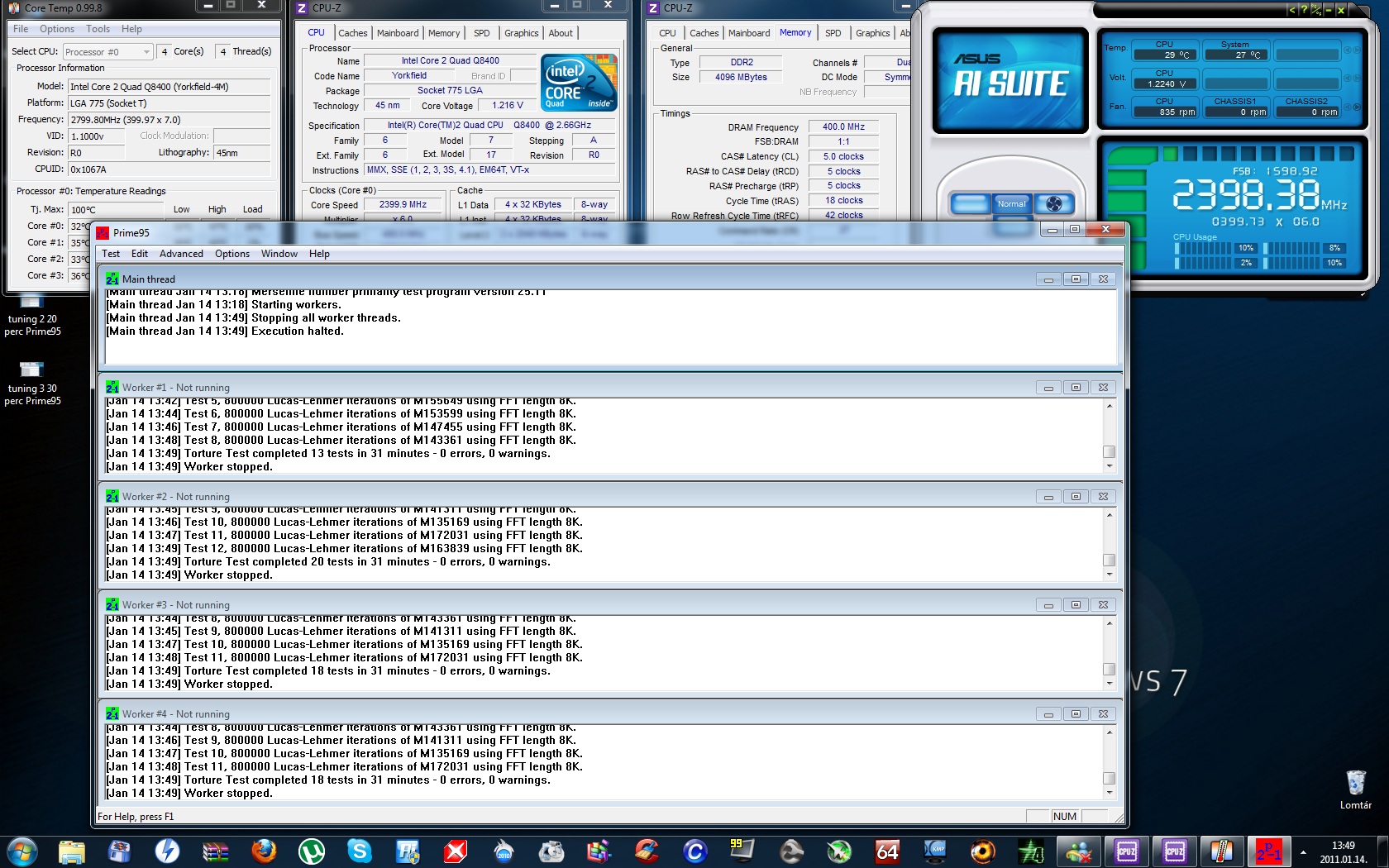Open the first CPU-Z taskbar button
Screen dimensions: 1389x868
click(x=1127, y=851)
